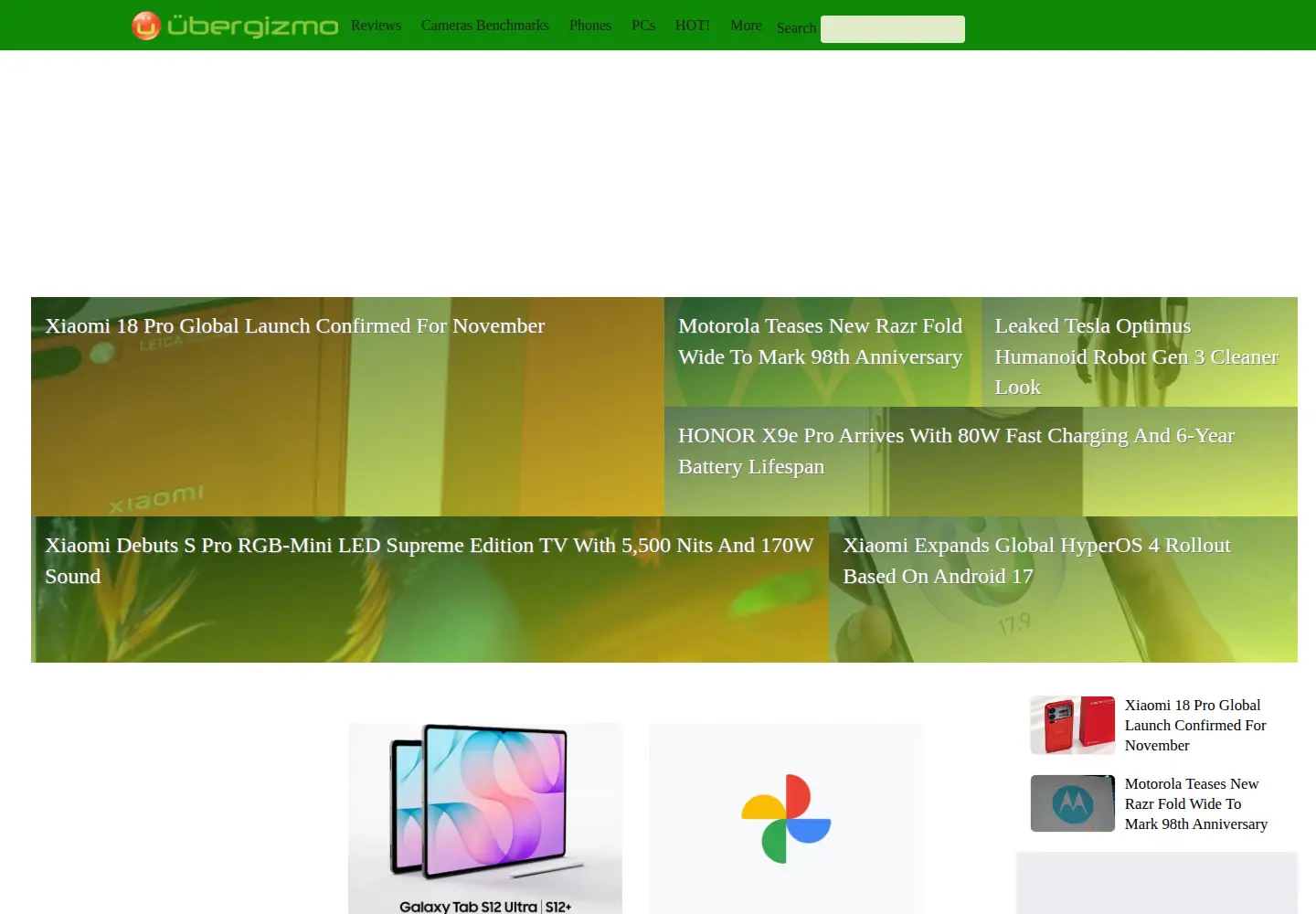Open Xiaomi 18 Pro Global Launch hero headline
Image resolution: width=1316 pixels, height=914 pixels.
tap(294, 326)
